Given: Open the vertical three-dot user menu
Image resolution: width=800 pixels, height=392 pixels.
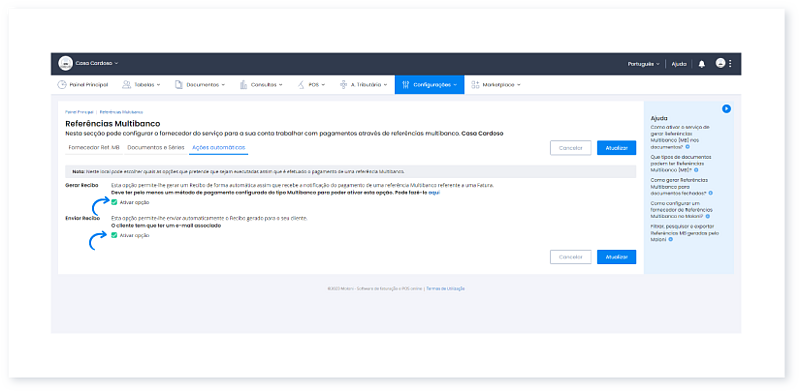Looking at the screenshot, I should (x=730, y=63).
